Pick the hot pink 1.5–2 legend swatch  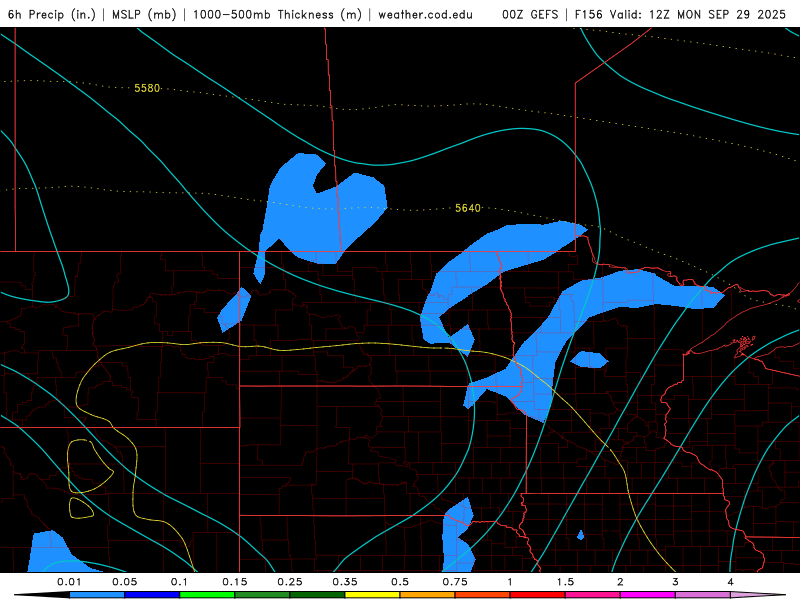[x=593, y=595]
